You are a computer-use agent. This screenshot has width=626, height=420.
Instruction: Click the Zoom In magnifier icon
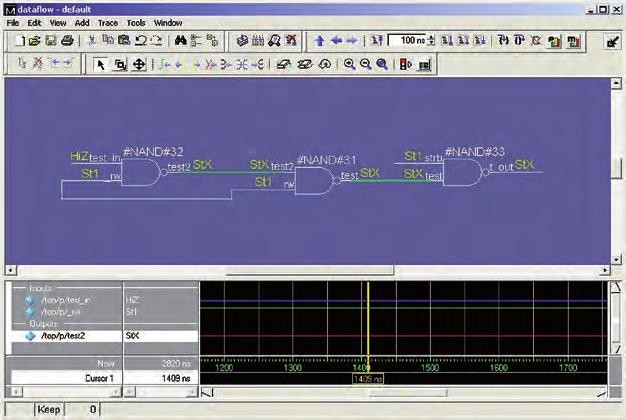coord(350,64)
